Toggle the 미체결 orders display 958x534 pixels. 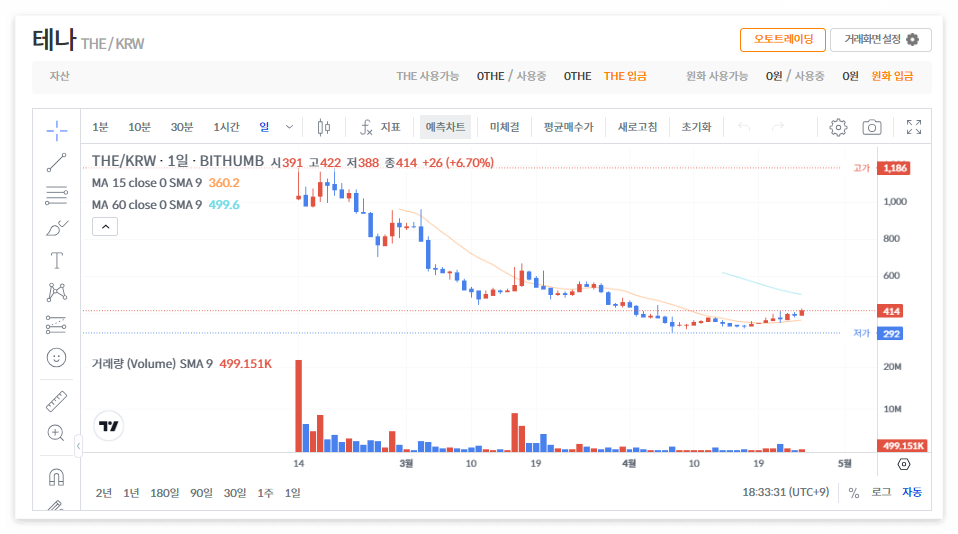pyautogui.click(x=505, y=127)
